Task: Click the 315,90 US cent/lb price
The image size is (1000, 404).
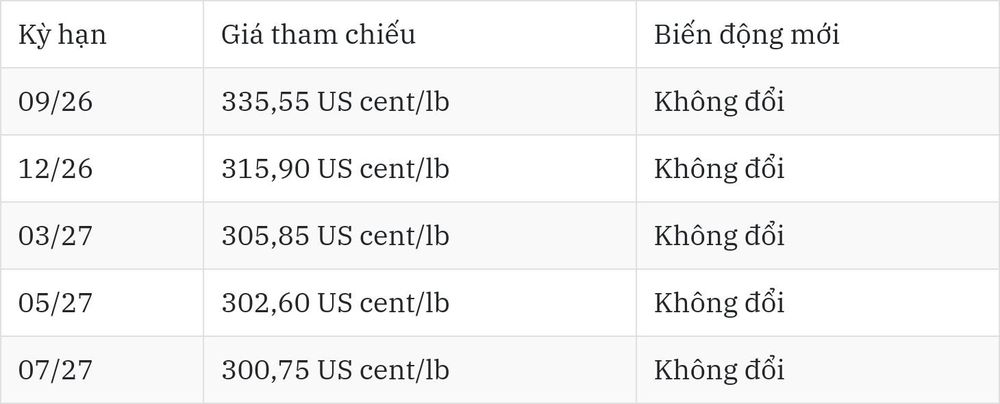Action: pos(335,168)
